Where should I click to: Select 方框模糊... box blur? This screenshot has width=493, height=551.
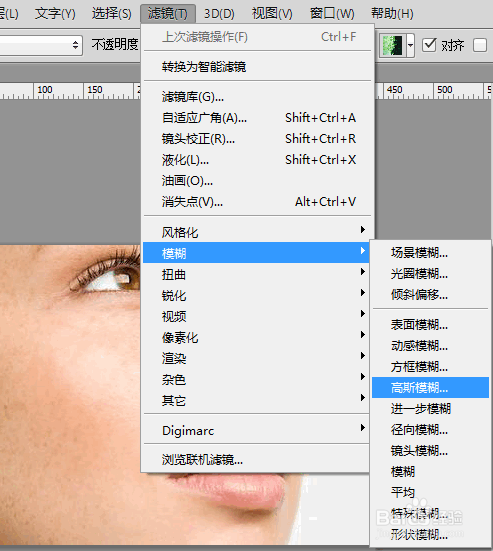(430, 367)
